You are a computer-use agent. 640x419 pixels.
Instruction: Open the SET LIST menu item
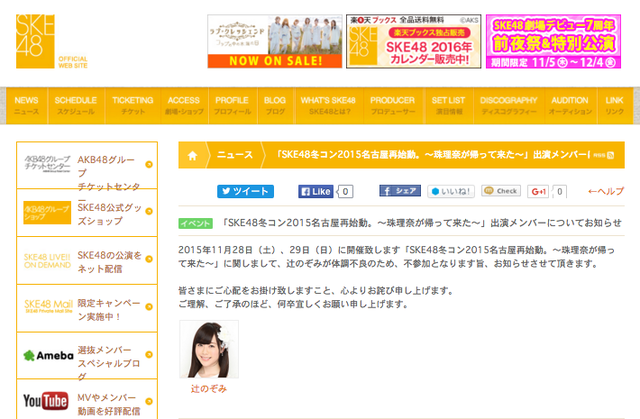pos(448,105)
